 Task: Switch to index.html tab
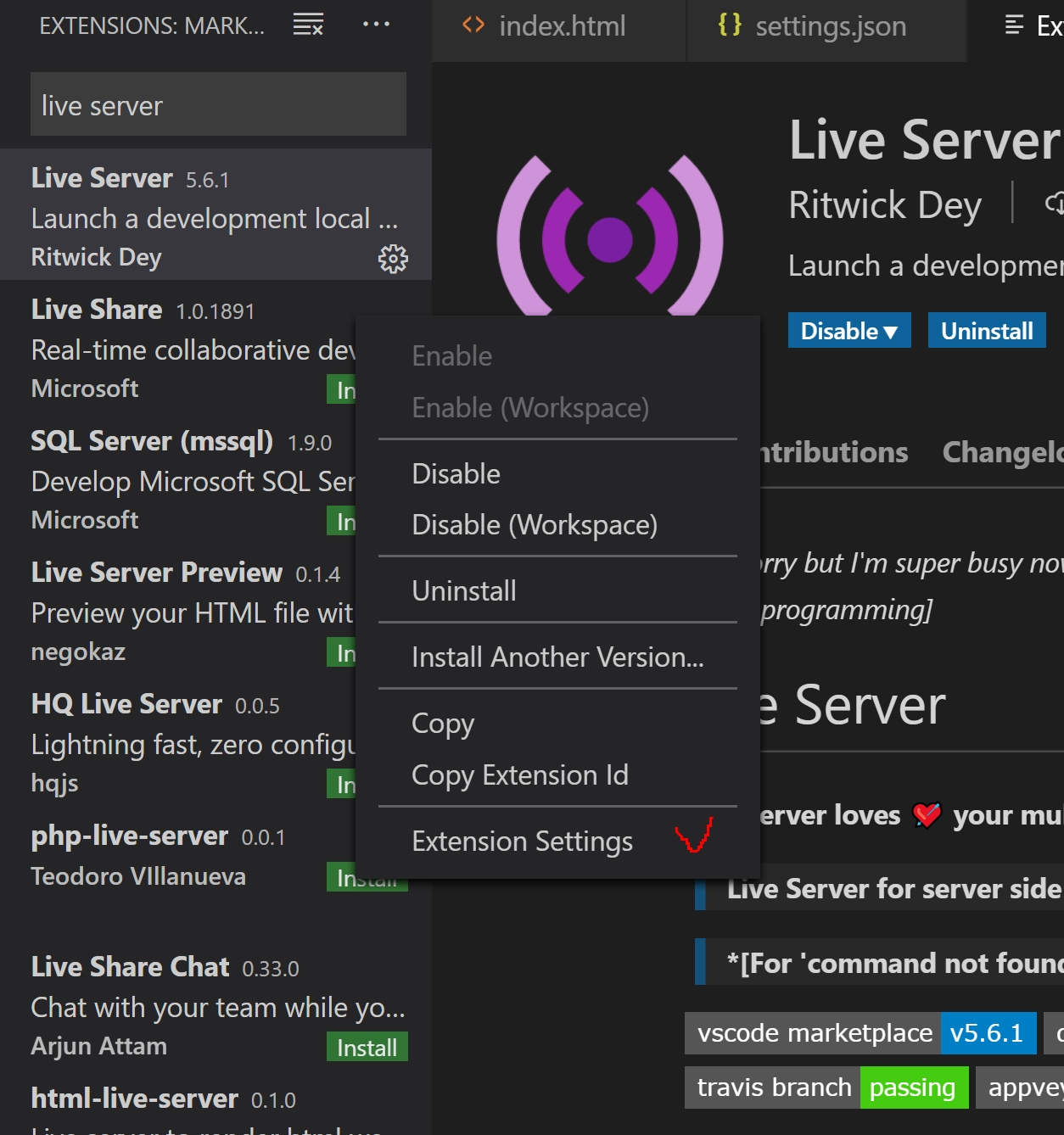(558, 31)
